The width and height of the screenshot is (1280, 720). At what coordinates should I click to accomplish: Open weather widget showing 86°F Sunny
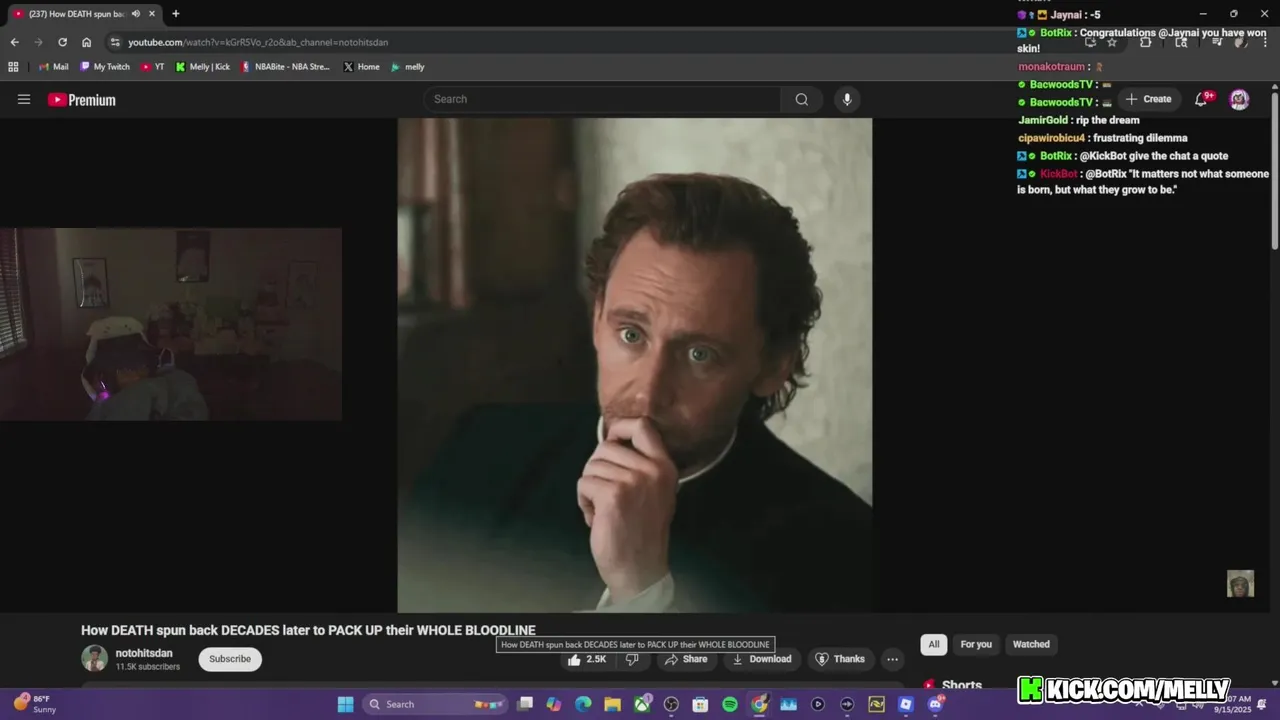[36, 704]
